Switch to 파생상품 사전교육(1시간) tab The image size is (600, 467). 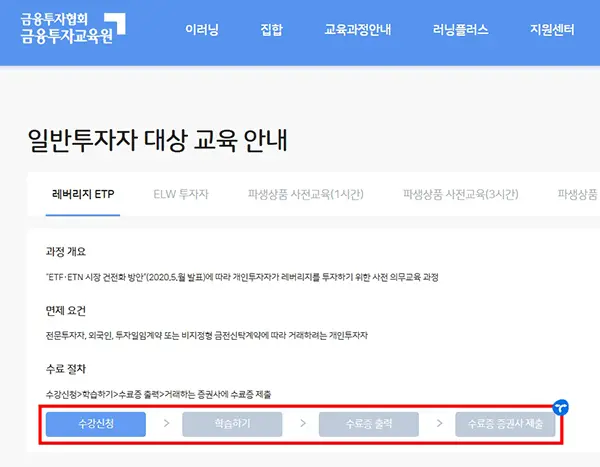pyautogui.click(x=305, y=194)
